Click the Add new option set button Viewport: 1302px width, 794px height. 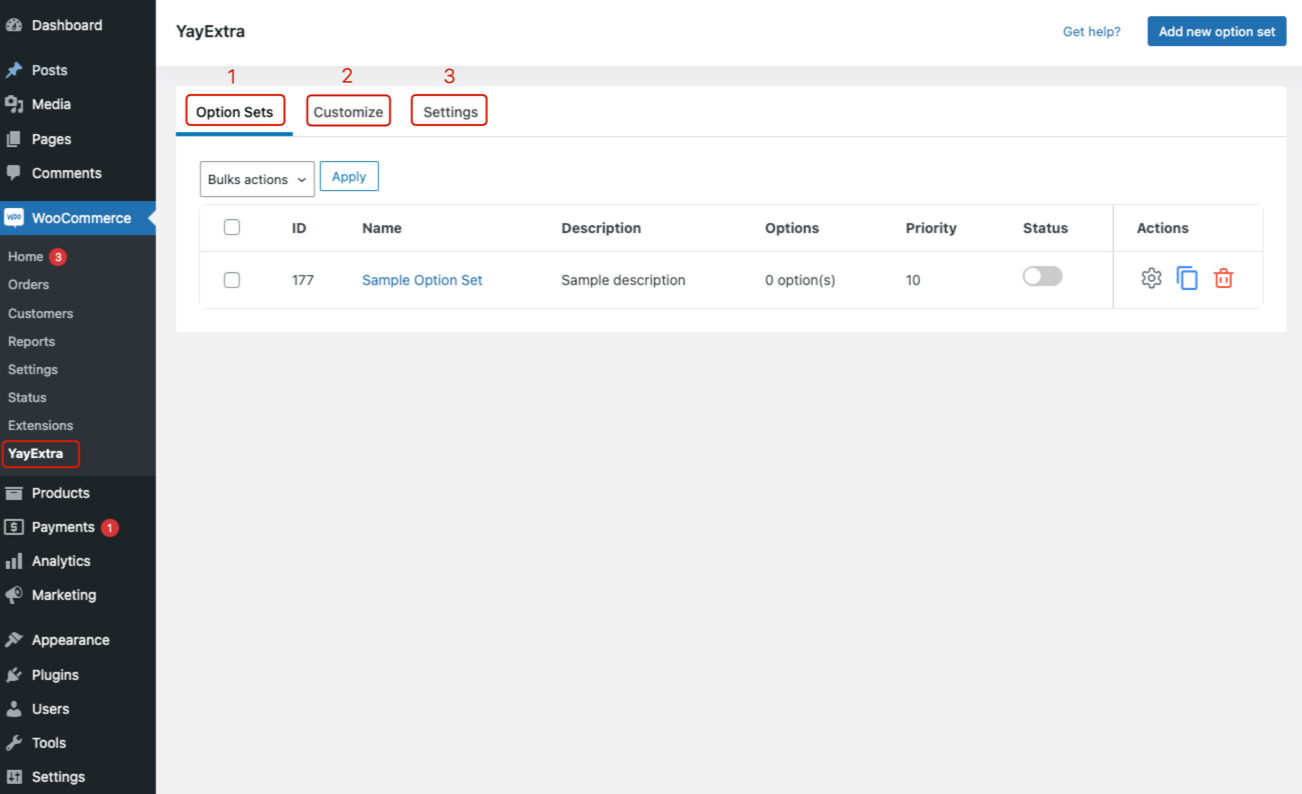1216,31
